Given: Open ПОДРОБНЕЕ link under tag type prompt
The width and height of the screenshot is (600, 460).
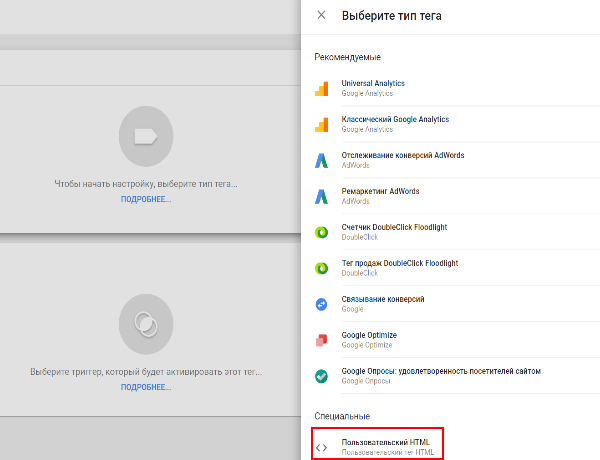Looking at the screenshot, I should click(x=146, y=199).
